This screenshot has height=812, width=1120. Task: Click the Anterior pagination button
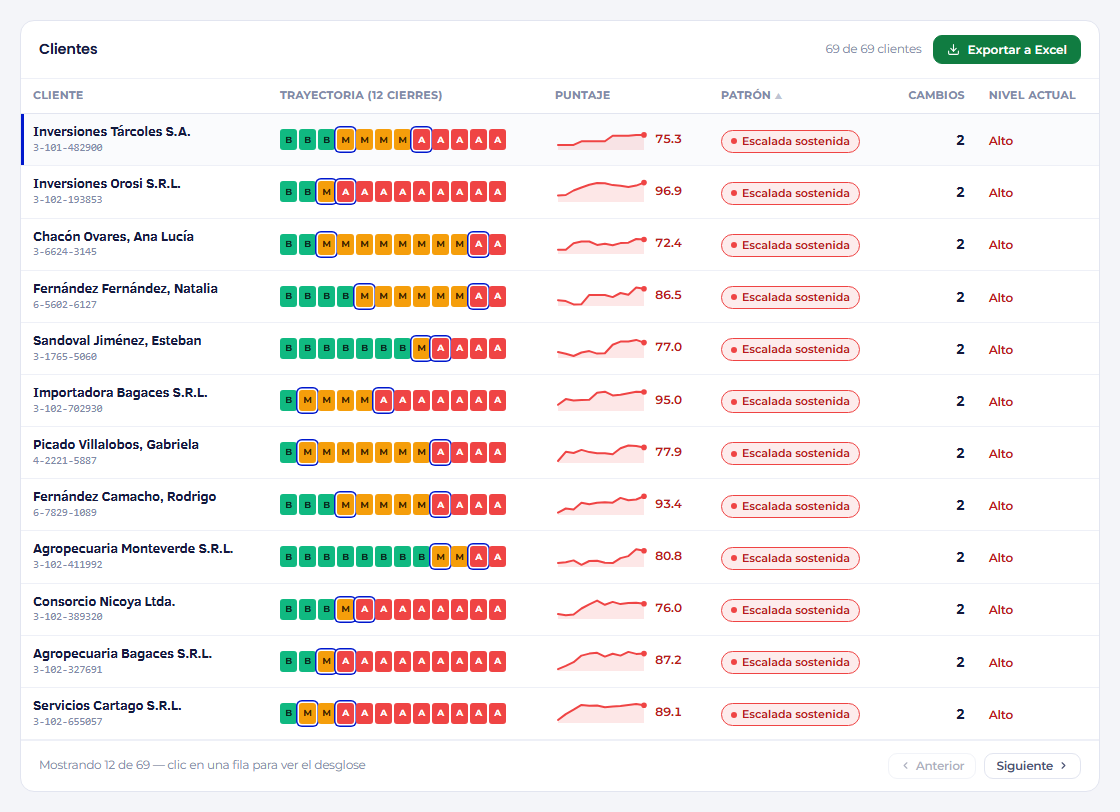(x=932, y=766)
